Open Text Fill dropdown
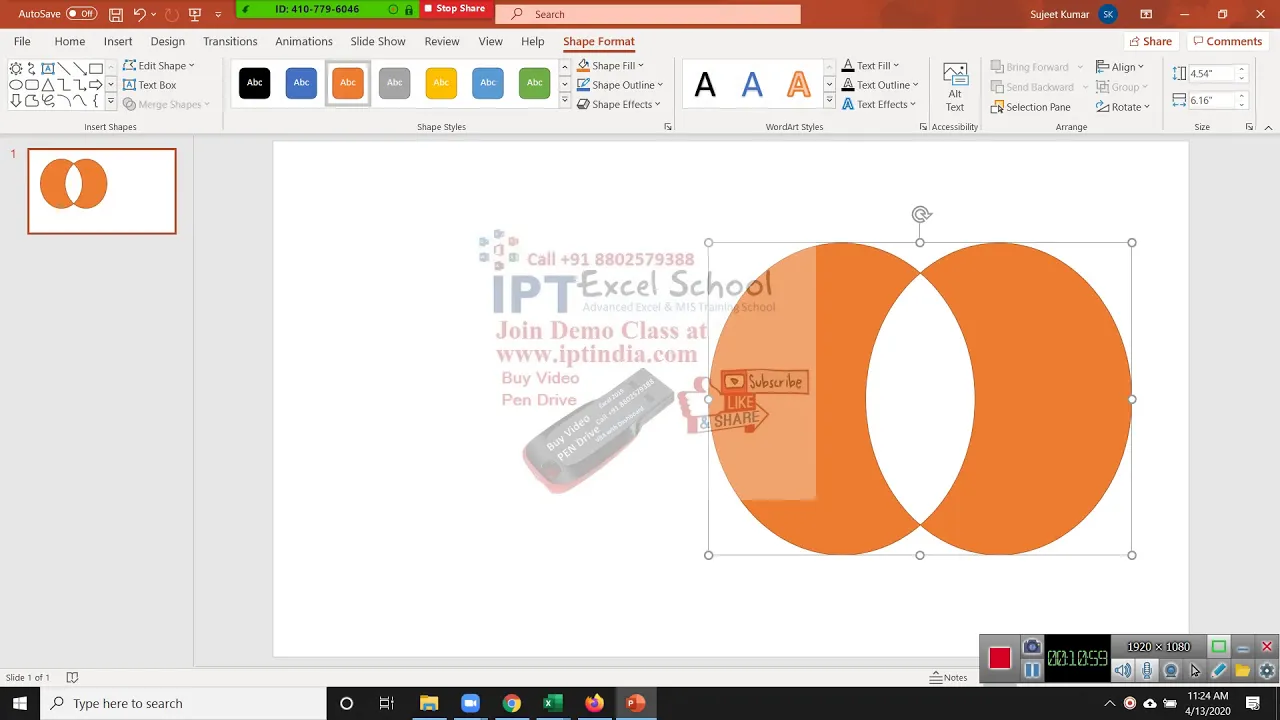1280x720 pixels. 870,66
